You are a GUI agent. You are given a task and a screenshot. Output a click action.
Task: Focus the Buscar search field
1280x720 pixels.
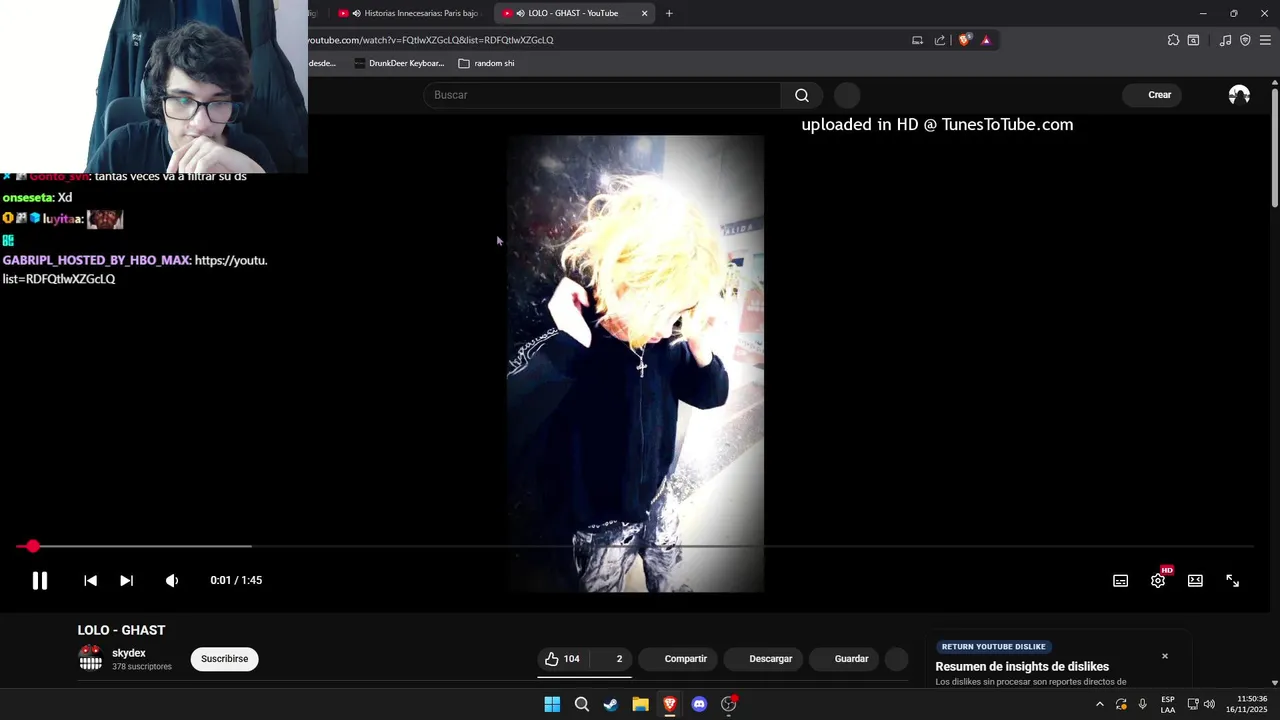click(x=602, y=95)
